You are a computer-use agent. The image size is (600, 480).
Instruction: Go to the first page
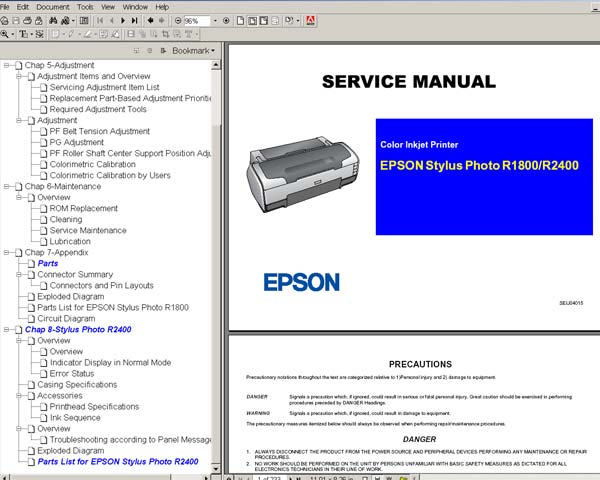(100, 21)
